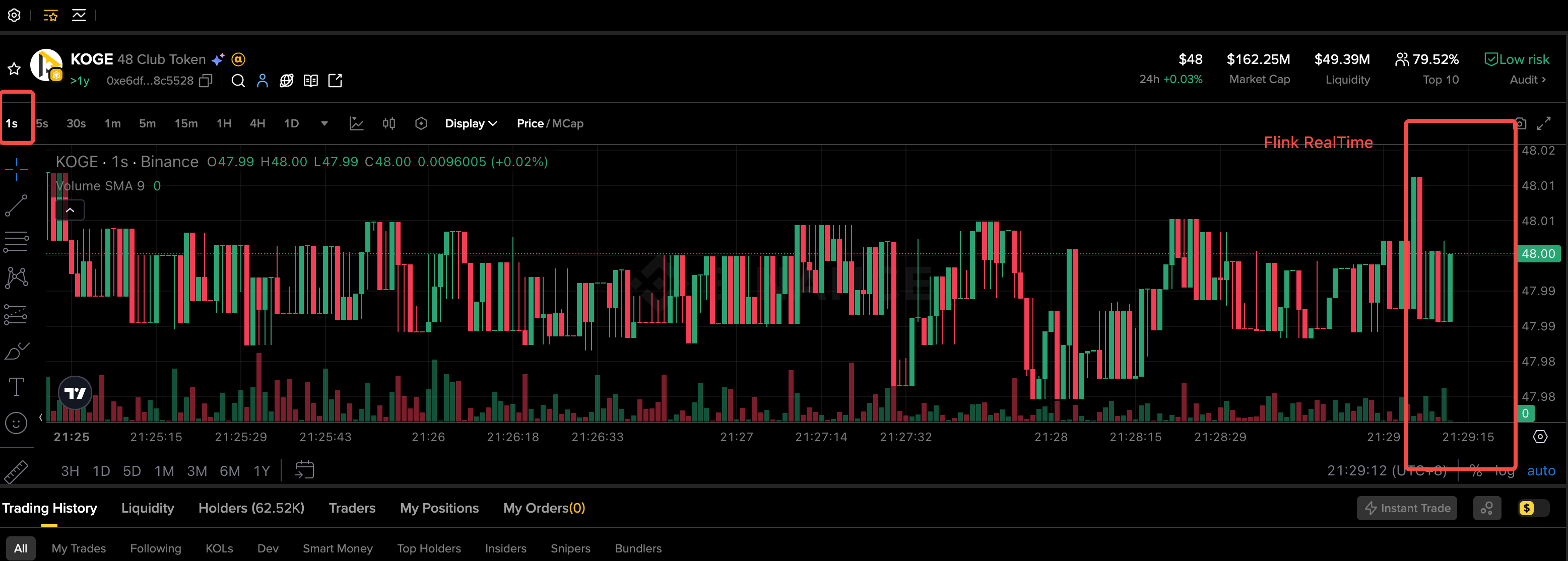The image size is (1568, 561).
Task: Select the Fibonacci retracement tool
Action: (17, 242)
